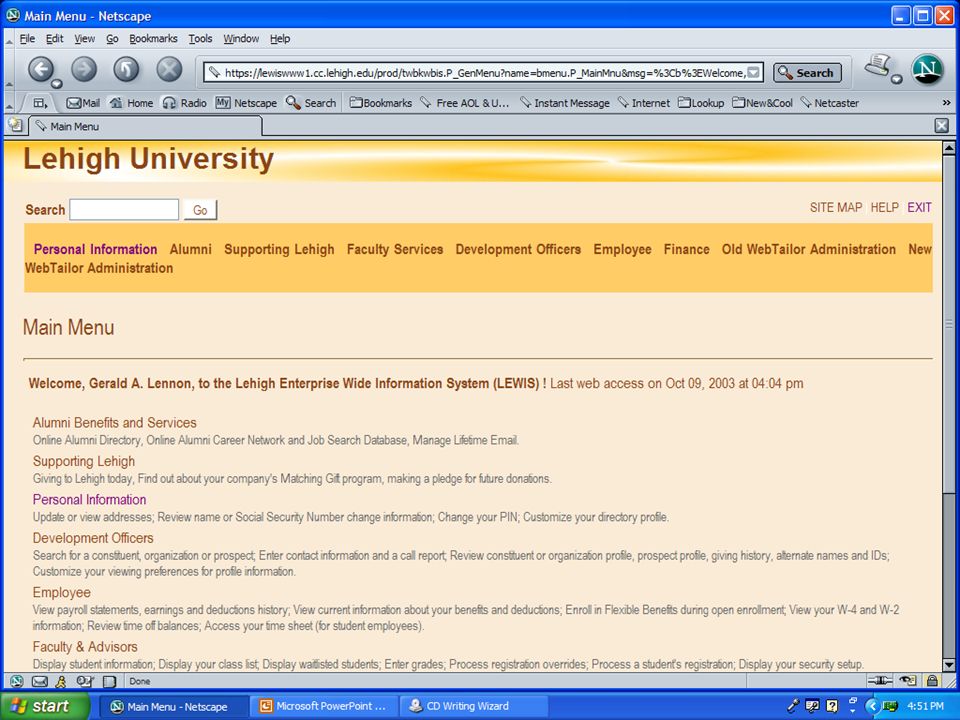Open the Edit menu

pyautogui.click(x=54, y=39)
